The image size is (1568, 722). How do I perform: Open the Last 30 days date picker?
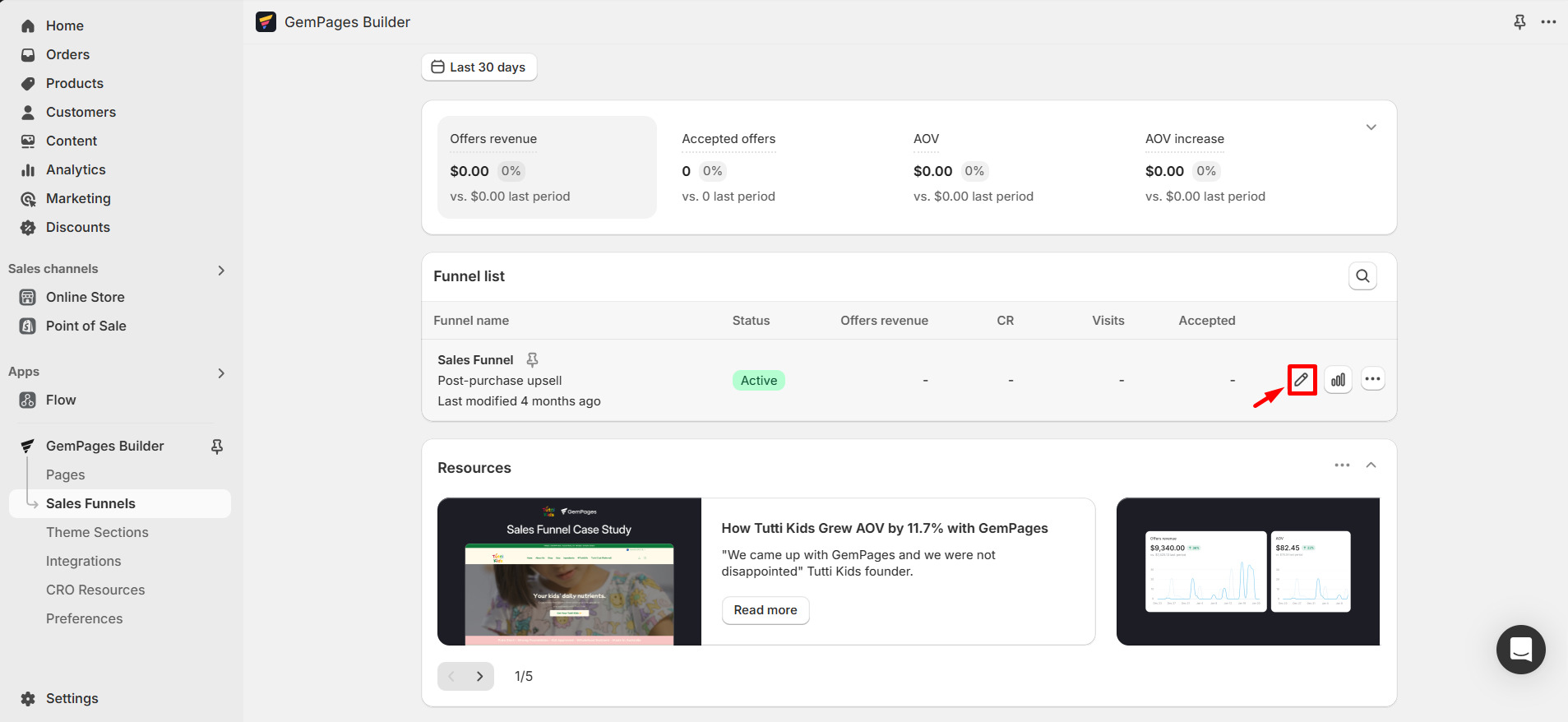(x=479, y=67)
